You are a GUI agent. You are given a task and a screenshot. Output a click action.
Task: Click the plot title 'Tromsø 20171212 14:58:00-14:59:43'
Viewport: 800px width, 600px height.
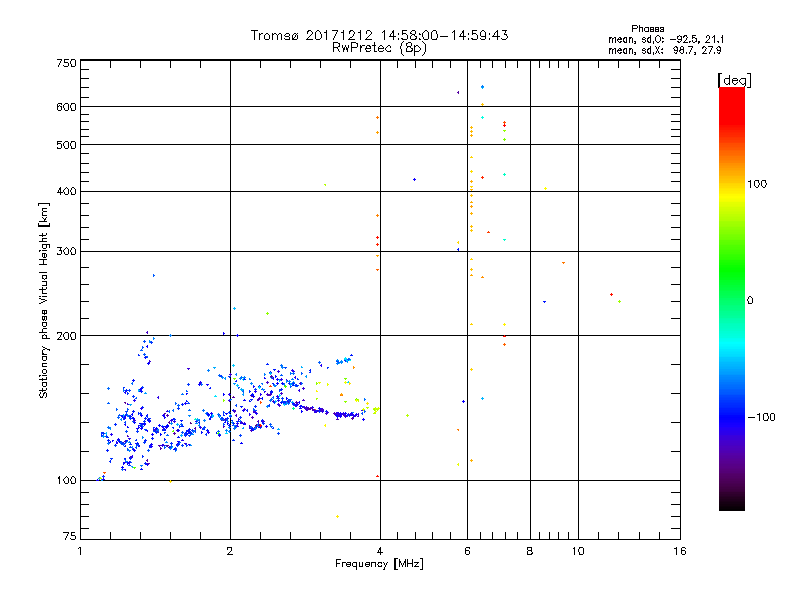pyautogui.click(x=379, y=35)
